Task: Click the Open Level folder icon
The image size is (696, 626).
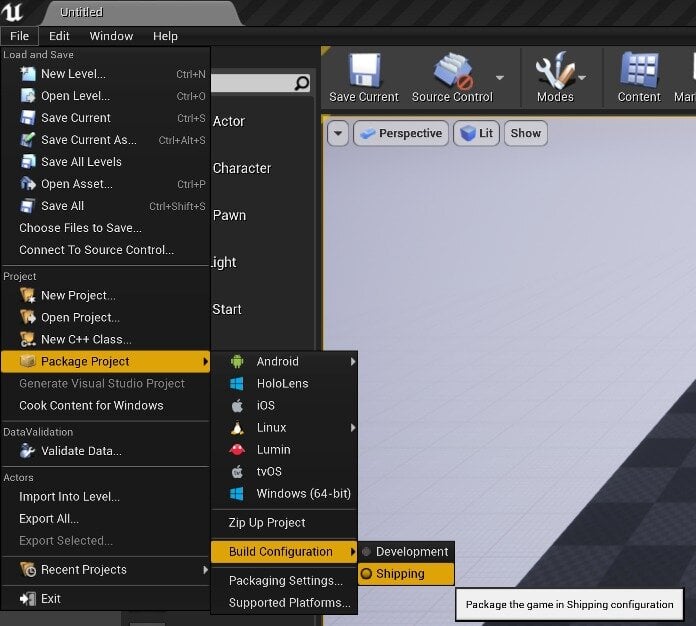Action: pyautogui.click(x=28, y=96)
